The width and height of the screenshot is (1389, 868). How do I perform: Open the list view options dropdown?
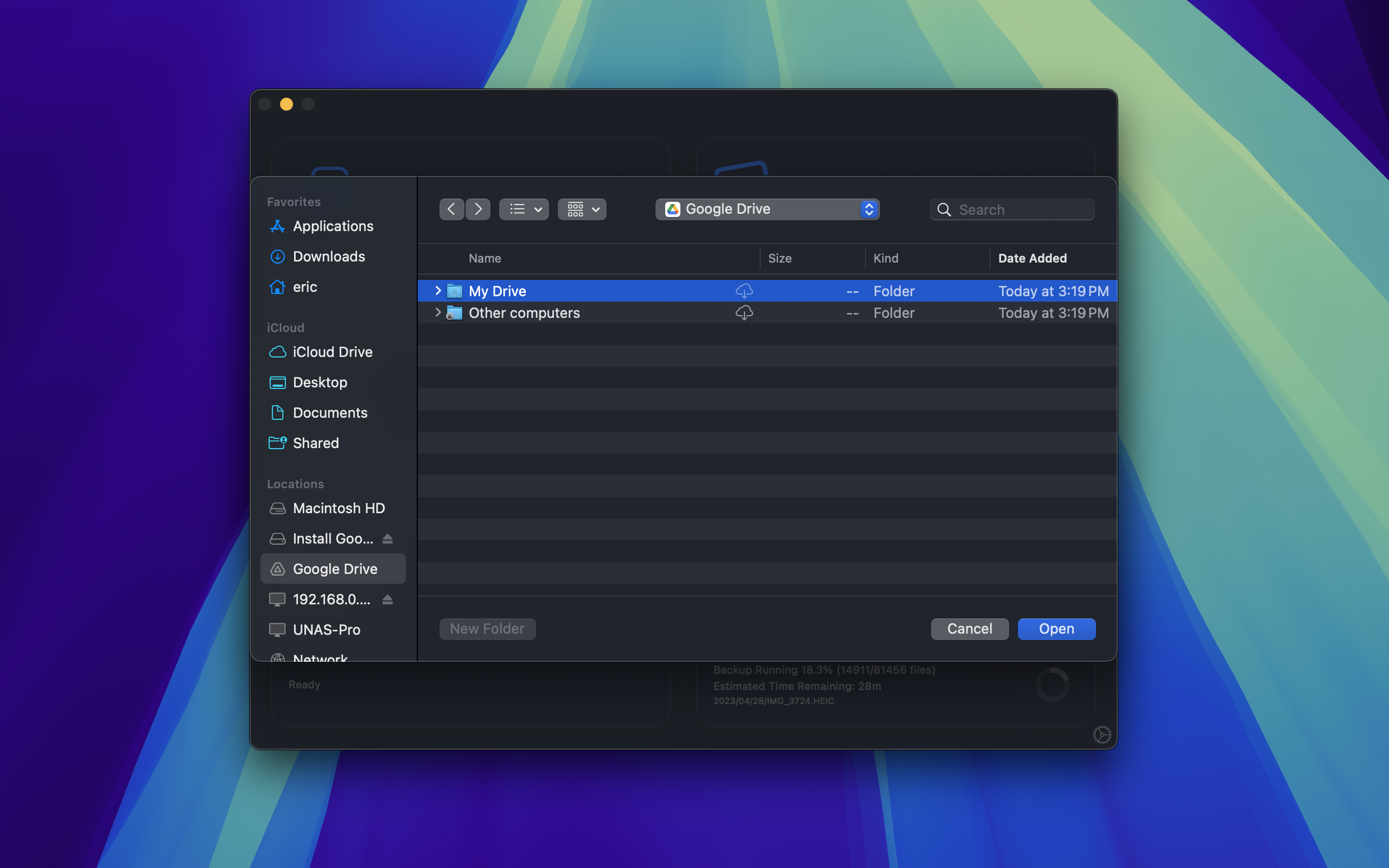point(524,209)
